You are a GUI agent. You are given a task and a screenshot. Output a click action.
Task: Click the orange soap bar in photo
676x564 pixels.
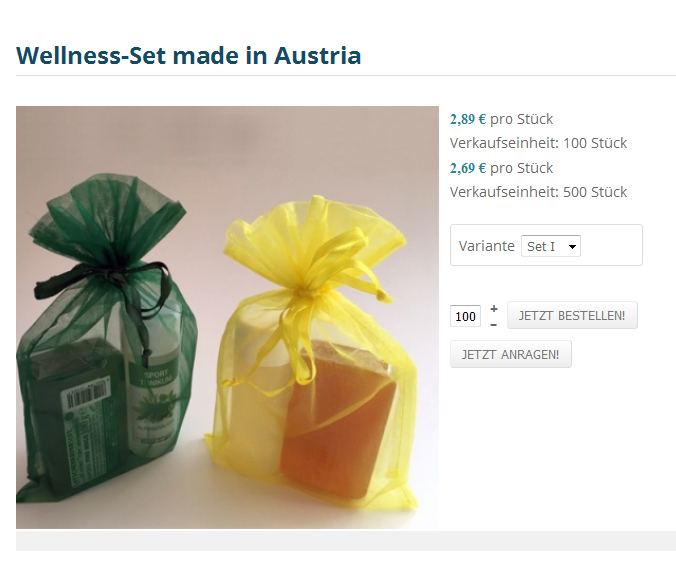coord(337,418)
